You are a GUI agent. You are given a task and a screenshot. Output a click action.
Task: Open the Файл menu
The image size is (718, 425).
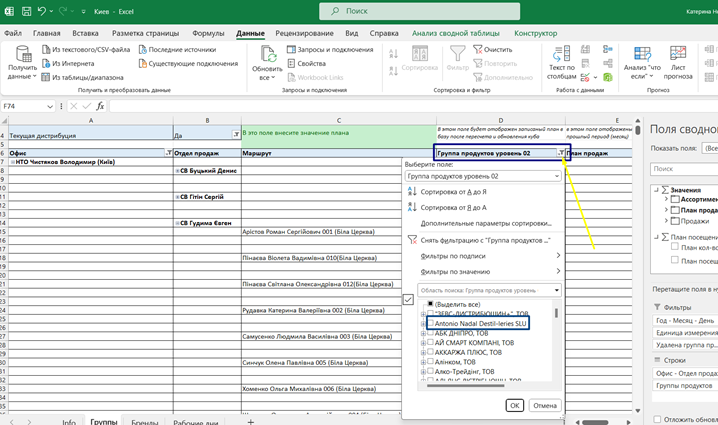tap(13, 33)
